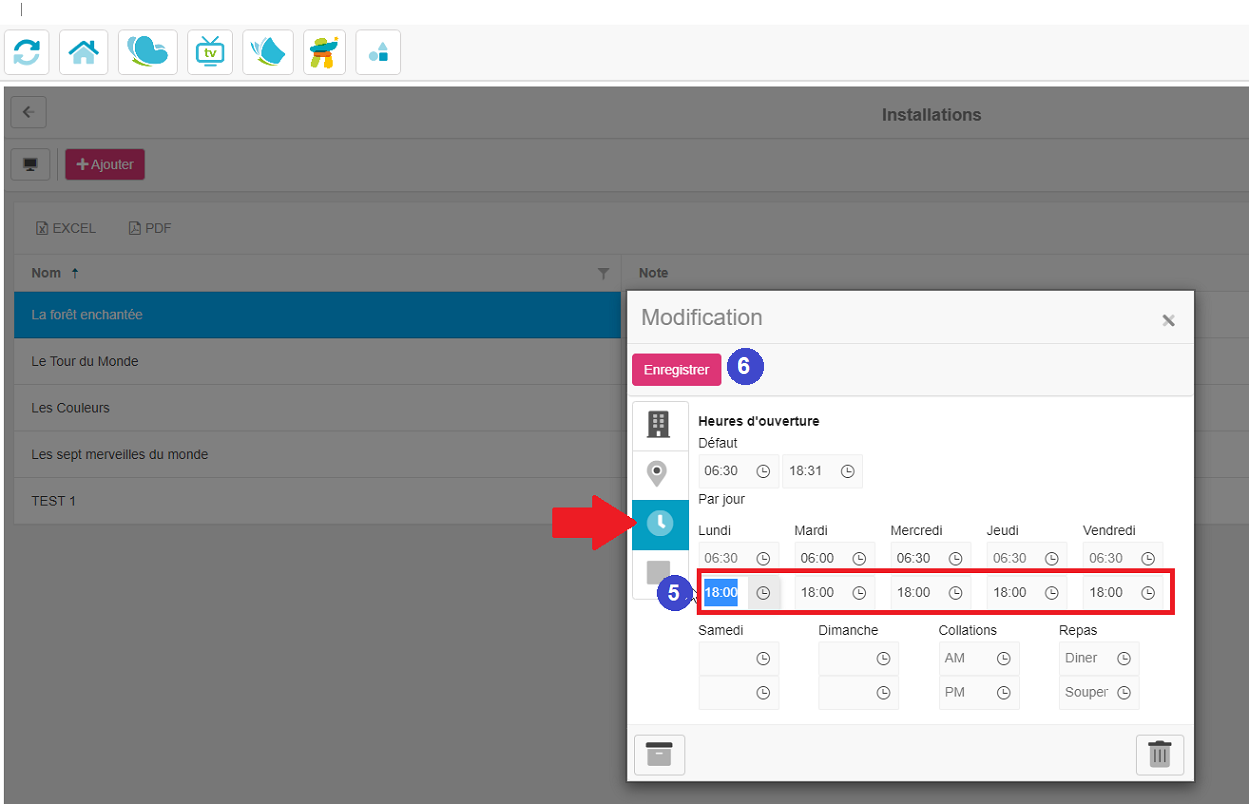Image resolution: width=1249 pixels, height=804 pixels.
Task: Click the Note column header
Action: click(x=653, y=273)
